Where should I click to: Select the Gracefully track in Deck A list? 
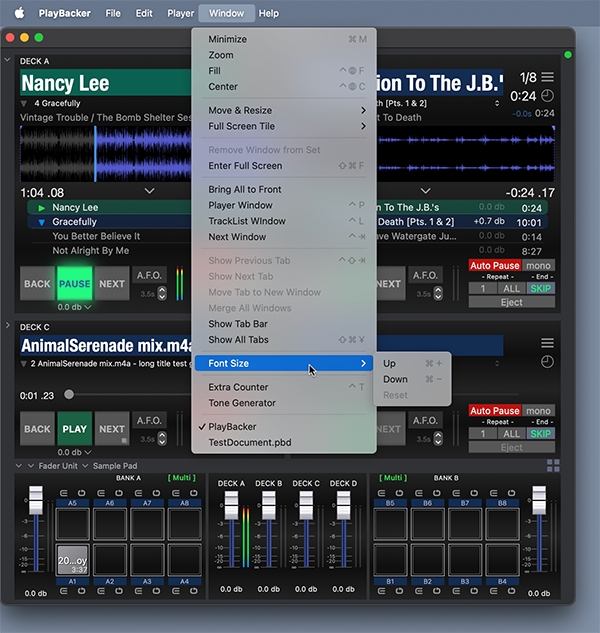[75, 222]
